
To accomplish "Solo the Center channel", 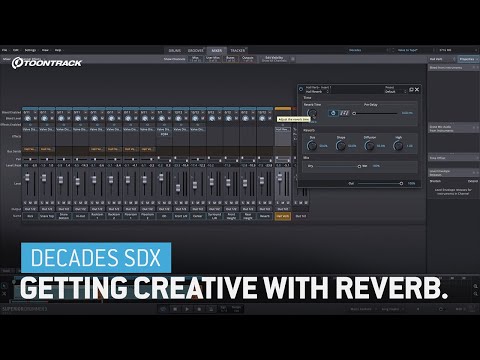I will (193, 203).
